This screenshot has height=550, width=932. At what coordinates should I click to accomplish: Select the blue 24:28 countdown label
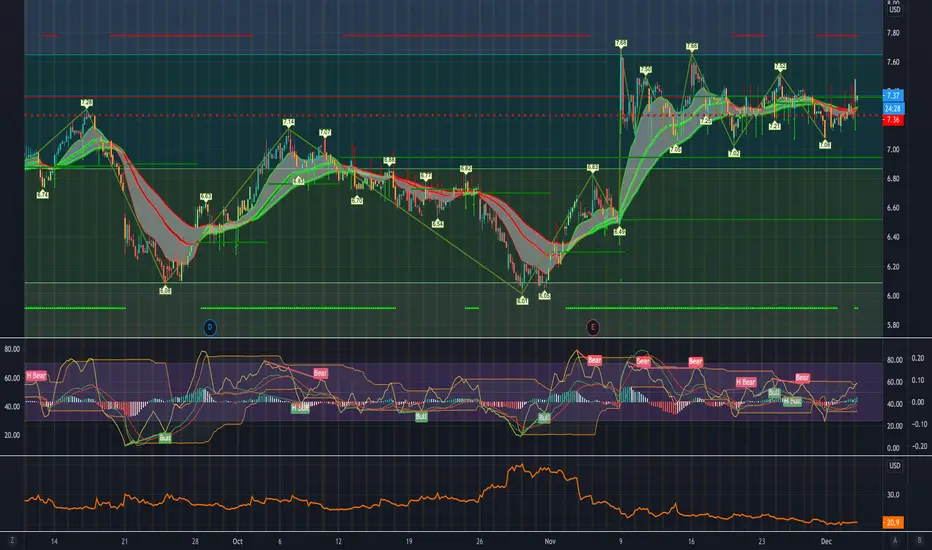pos(893,108)
